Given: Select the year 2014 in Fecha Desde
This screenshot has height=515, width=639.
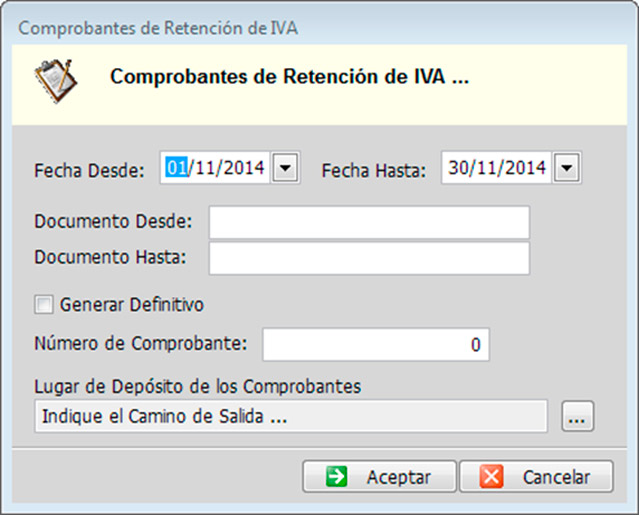Looking at the screenshot, I should coord(239,168).
